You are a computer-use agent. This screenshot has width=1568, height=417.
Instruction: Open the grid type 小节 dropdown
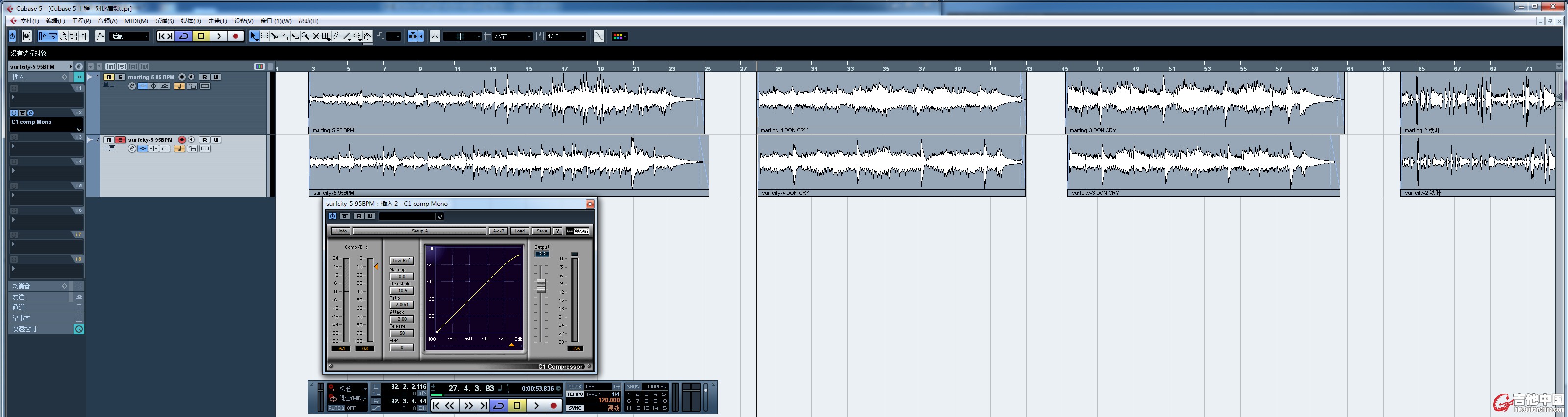point(513,37)
